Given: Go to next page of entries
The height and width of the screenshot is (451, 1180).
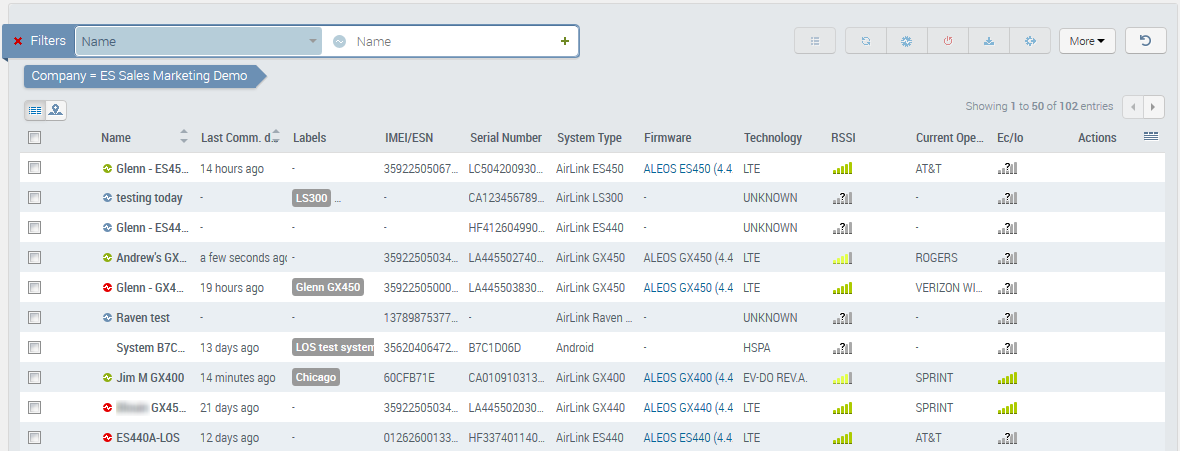Looking at the screenshot, I should pyautogui.click(x=1155, y=106).
